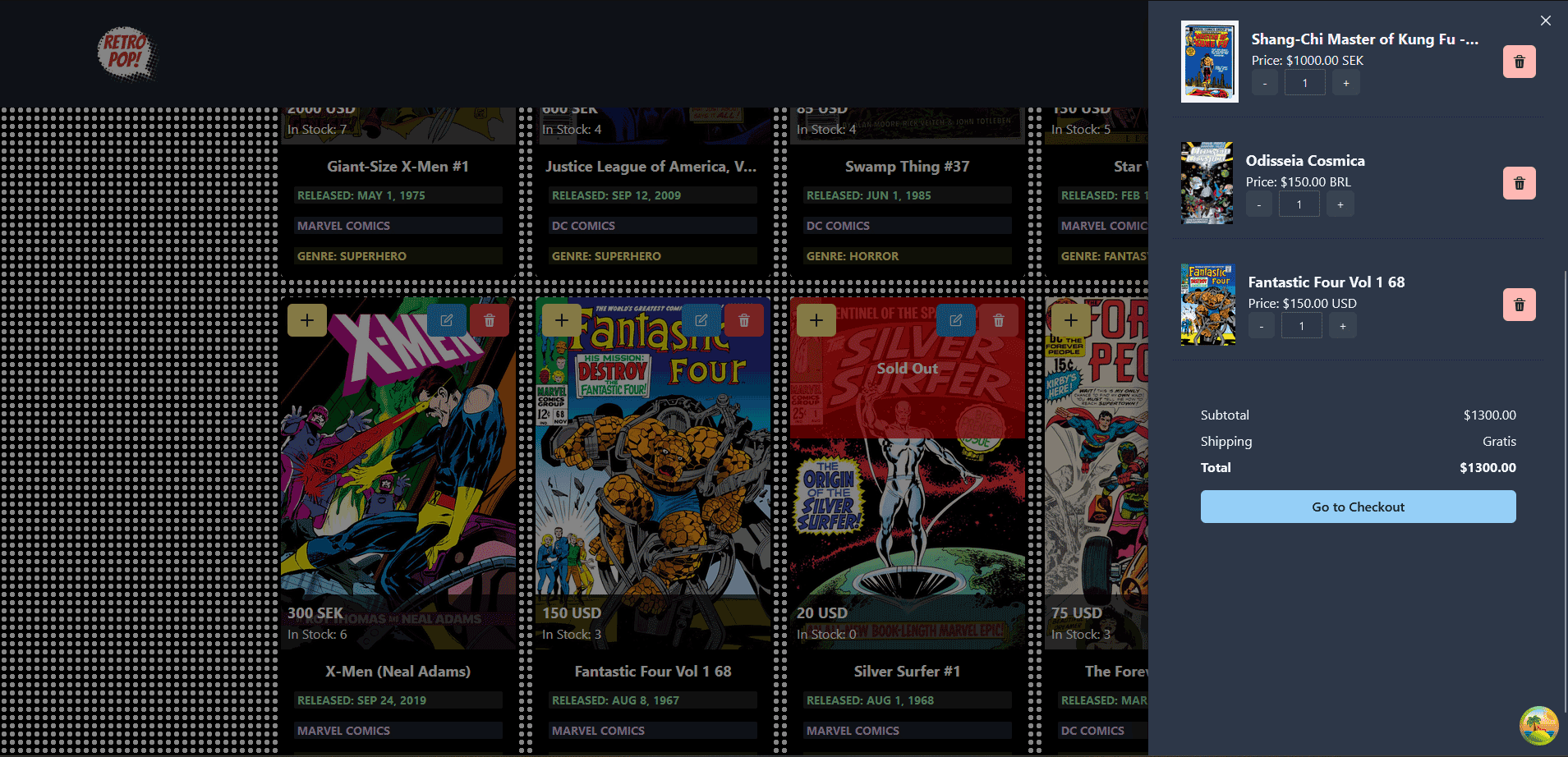Viewport: 1568px width, 757px height.
Task: Open the edit icon on Silver Surfer #1
Action: 955,319
